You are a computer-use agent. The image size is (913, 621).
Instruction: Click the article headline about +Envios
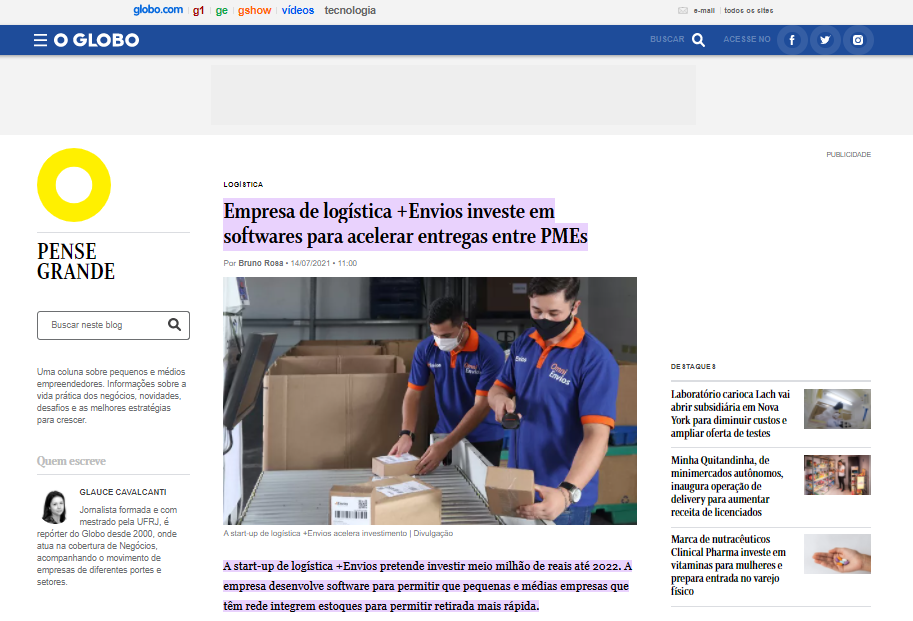[405, 224]
